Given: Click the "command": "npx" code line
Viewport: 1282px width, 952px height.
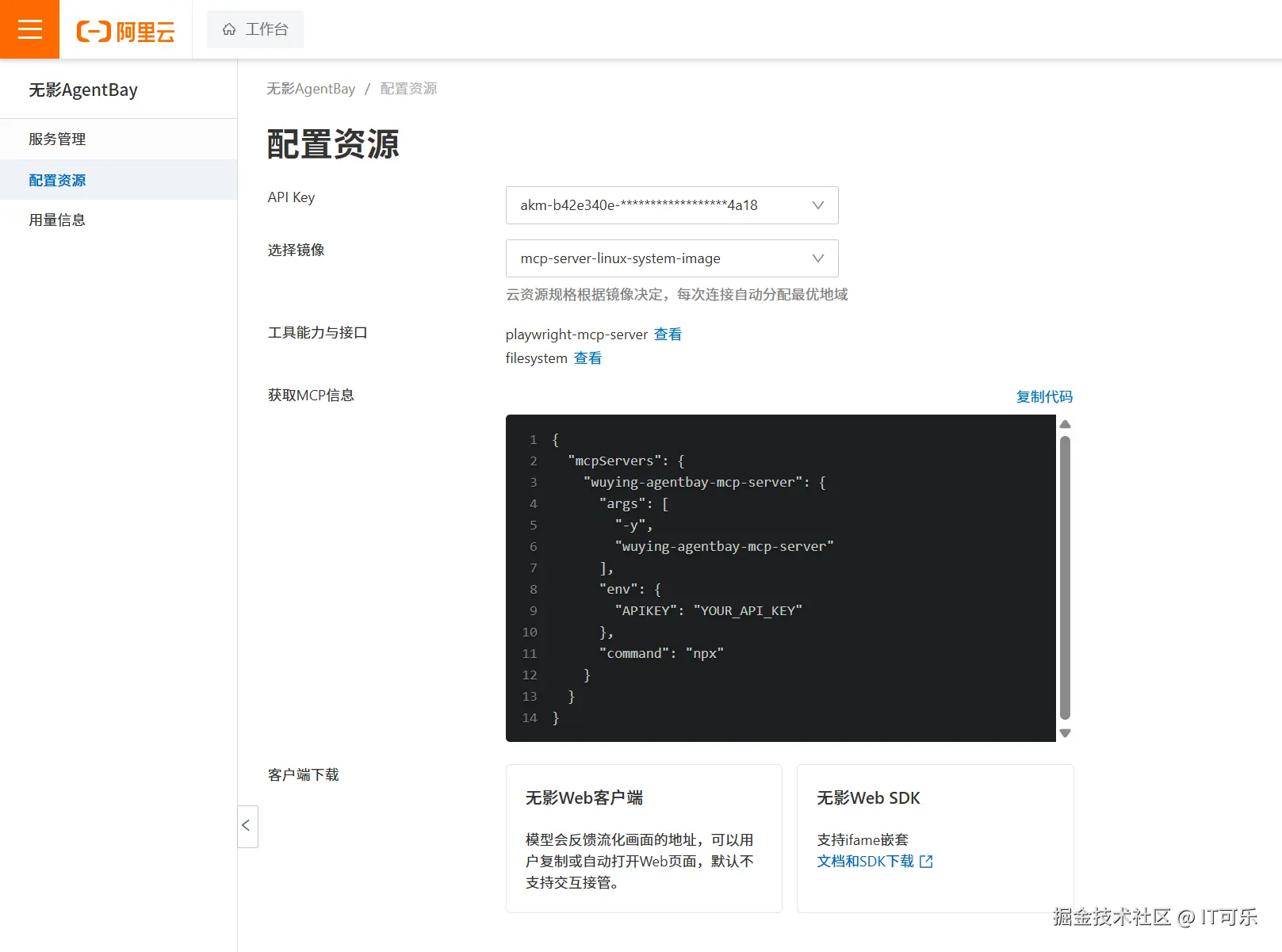Looking at the screenshot, I should pos(661,653).
